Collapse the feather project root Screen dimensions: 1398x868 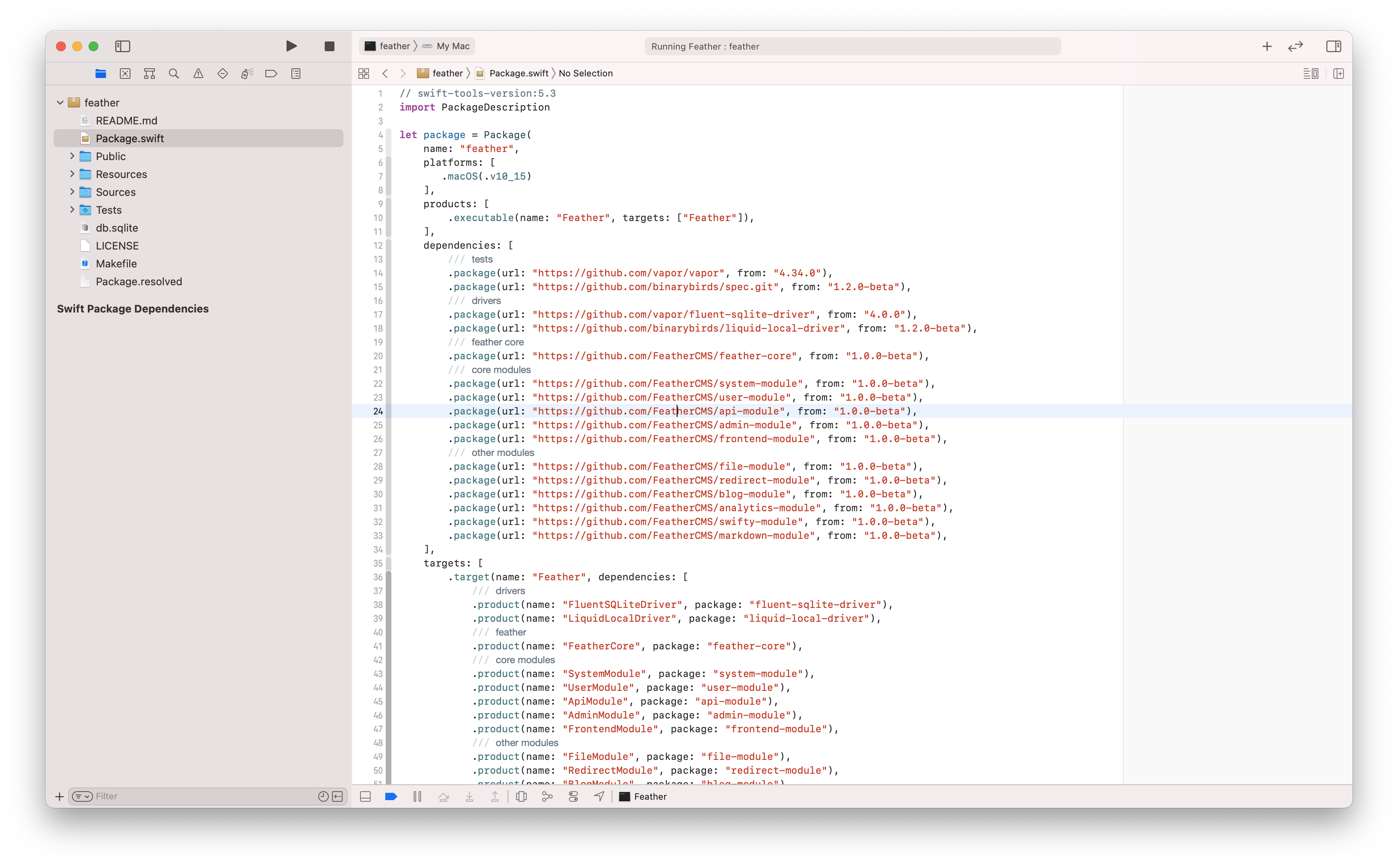click(x=60, y=103)
